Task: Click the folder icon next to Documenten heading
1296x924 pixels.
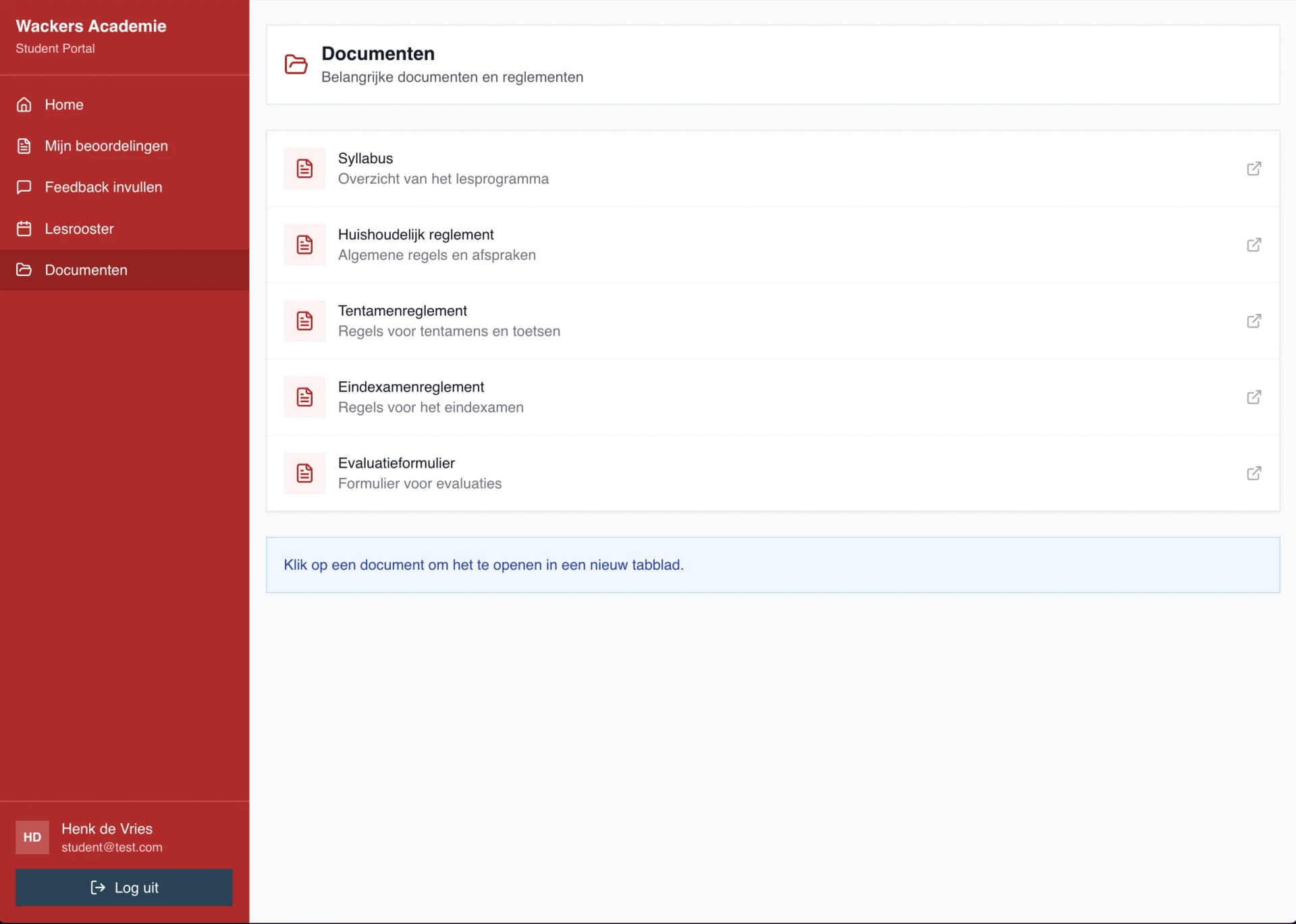Action: 296,63
